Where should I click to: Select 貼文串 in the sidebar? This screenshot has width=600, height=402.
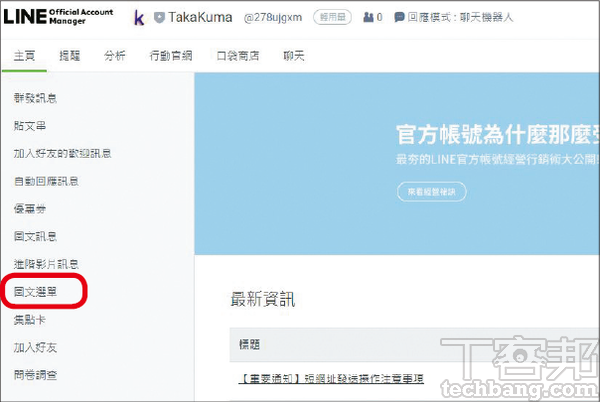point(30,126)
